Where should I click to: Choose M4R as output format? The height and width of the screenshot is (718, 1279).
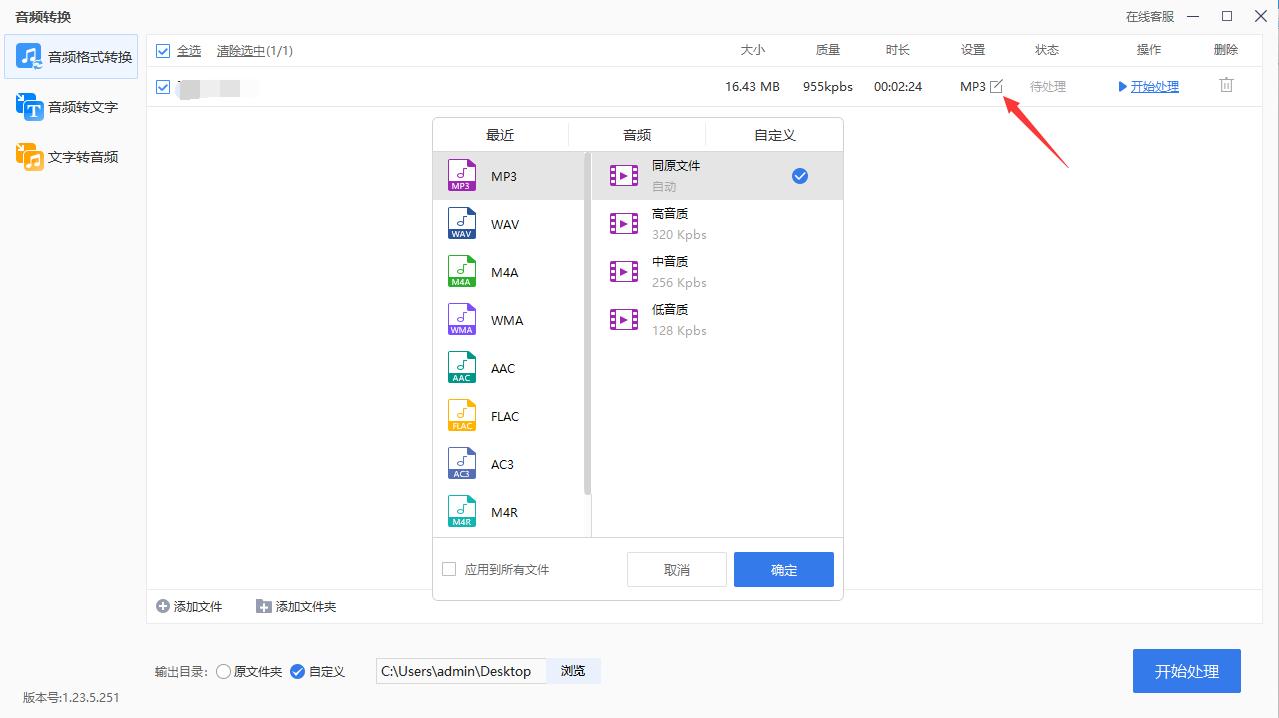[505, 511]
